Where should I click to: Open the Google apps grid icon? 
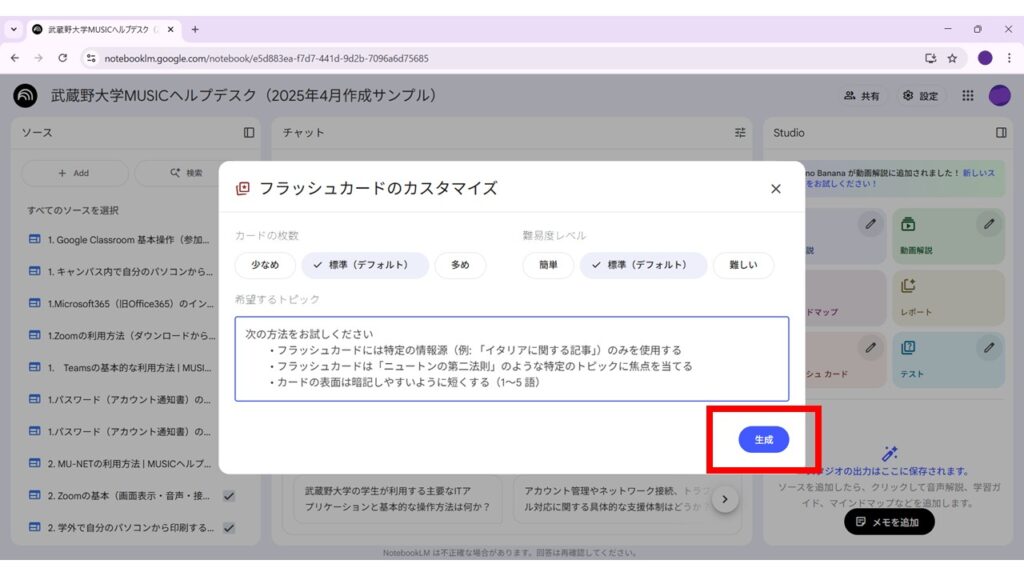(x=967, y=96)
